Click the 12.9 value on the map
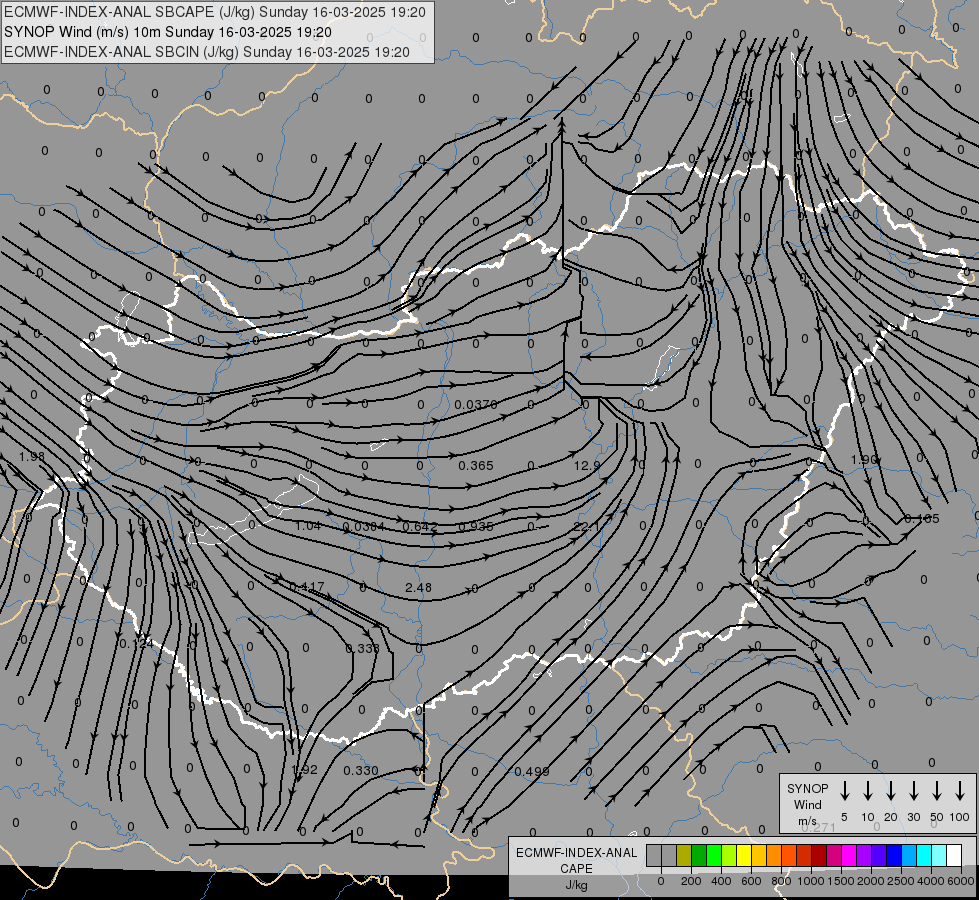979x900 pixels. pyautogui.click(x=587, y=465)
